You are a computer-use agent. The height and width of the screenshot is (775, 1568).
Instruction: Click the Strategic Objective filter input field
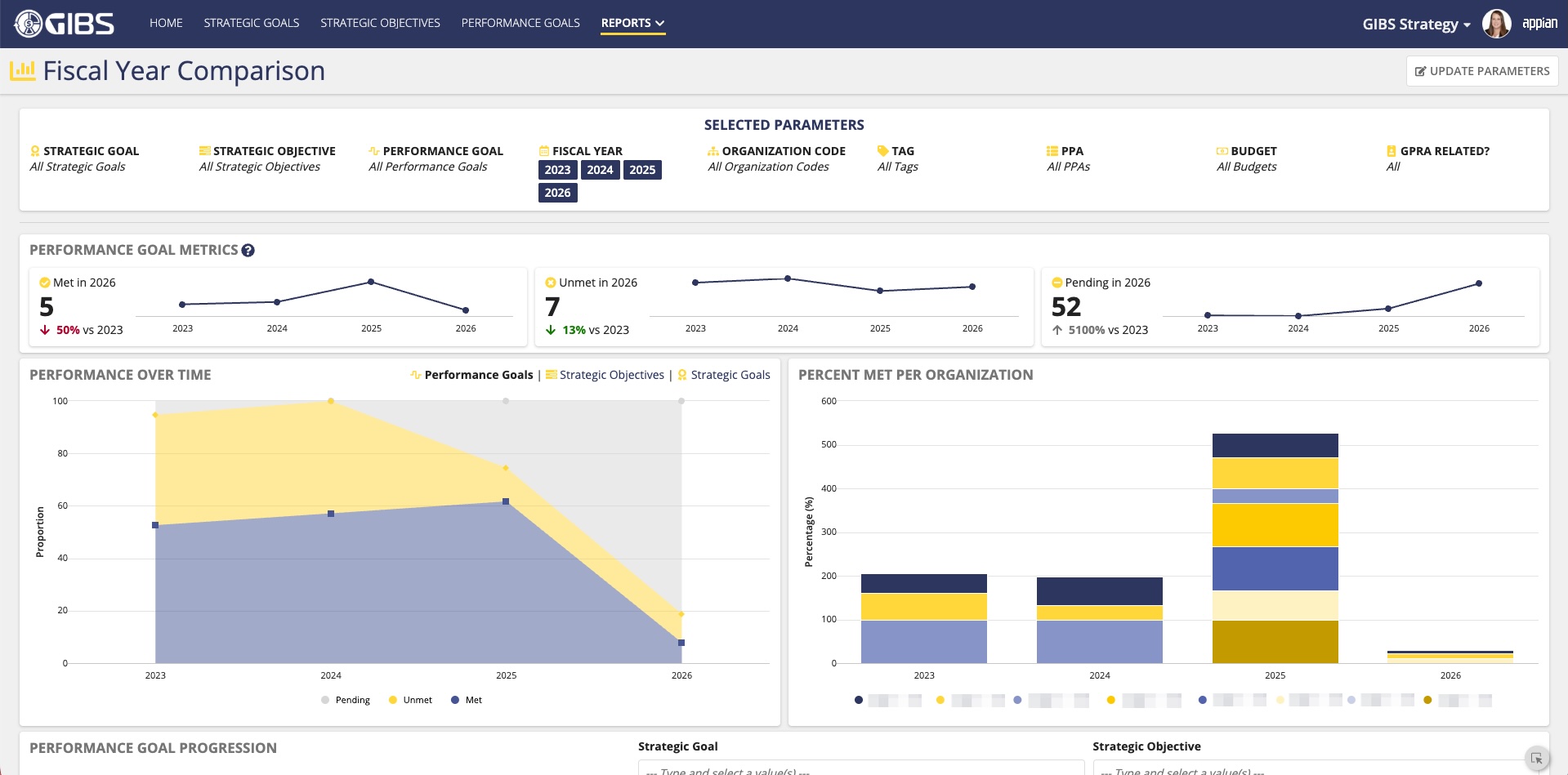tap(1316, 768)
